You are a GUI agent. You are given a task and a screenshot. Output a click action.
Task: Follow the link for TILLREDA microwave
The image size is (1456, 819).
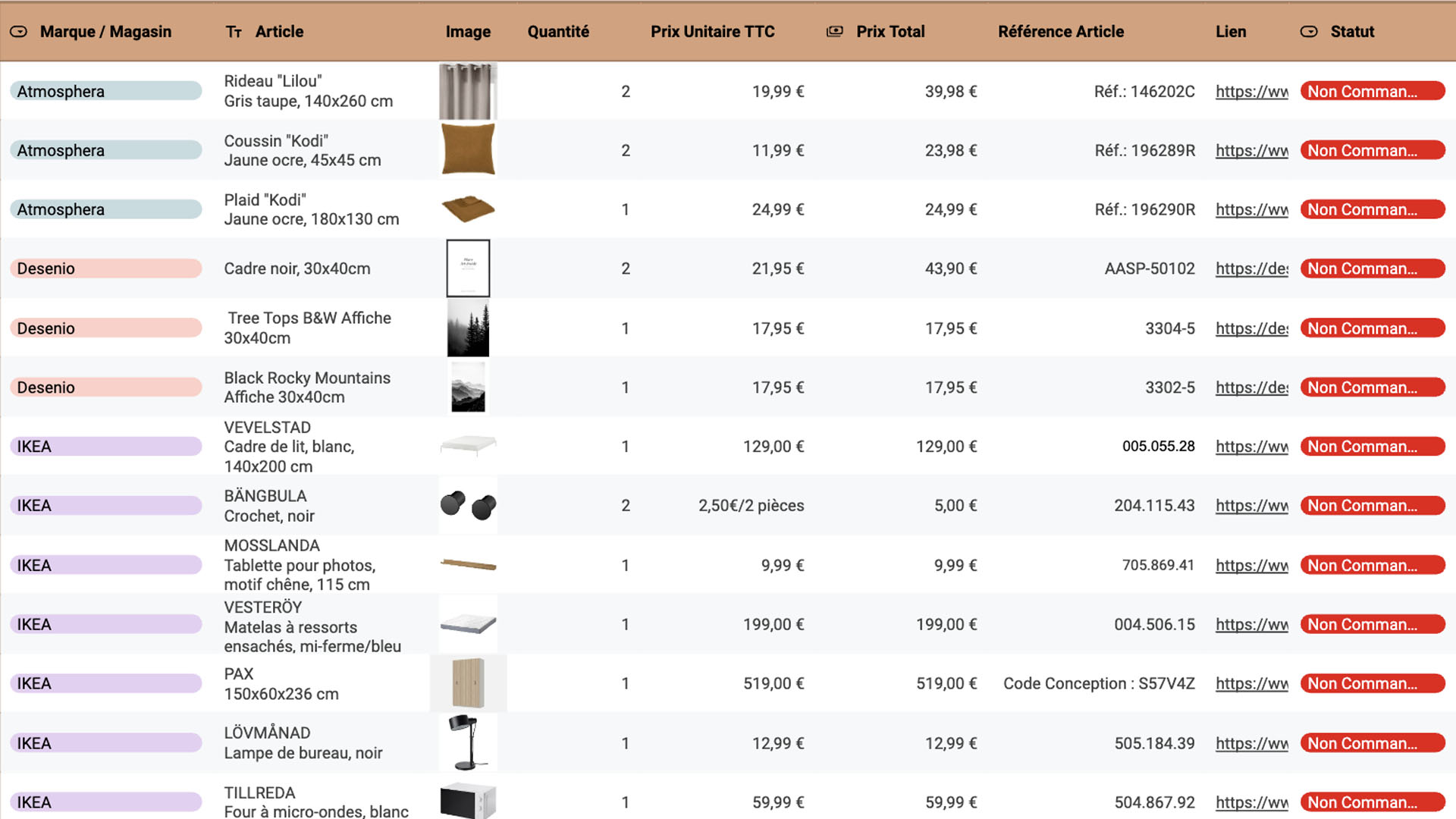tap(1252, 802)
